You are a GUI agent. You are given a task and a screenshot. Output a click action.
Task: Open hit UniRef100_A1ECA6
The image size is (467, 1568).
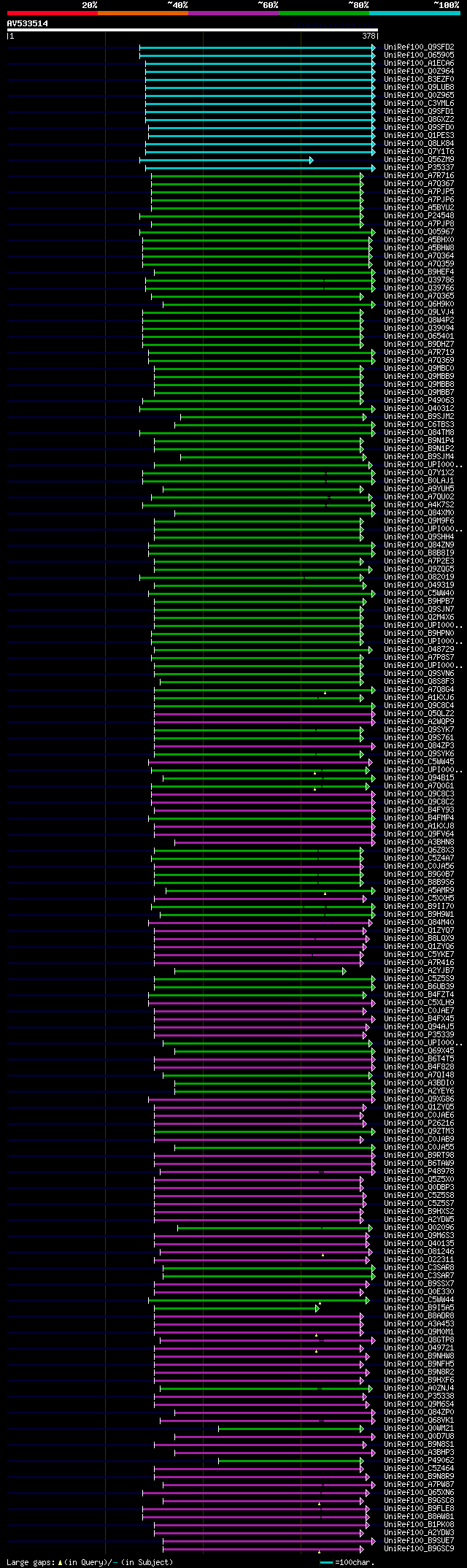(x=419, y=64)
